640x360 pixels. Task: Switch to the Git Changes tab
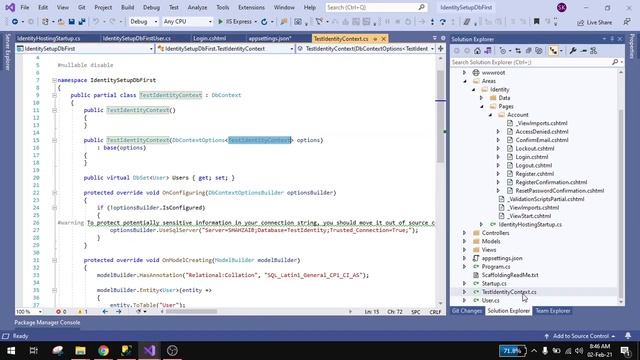[x=467, y=311]
